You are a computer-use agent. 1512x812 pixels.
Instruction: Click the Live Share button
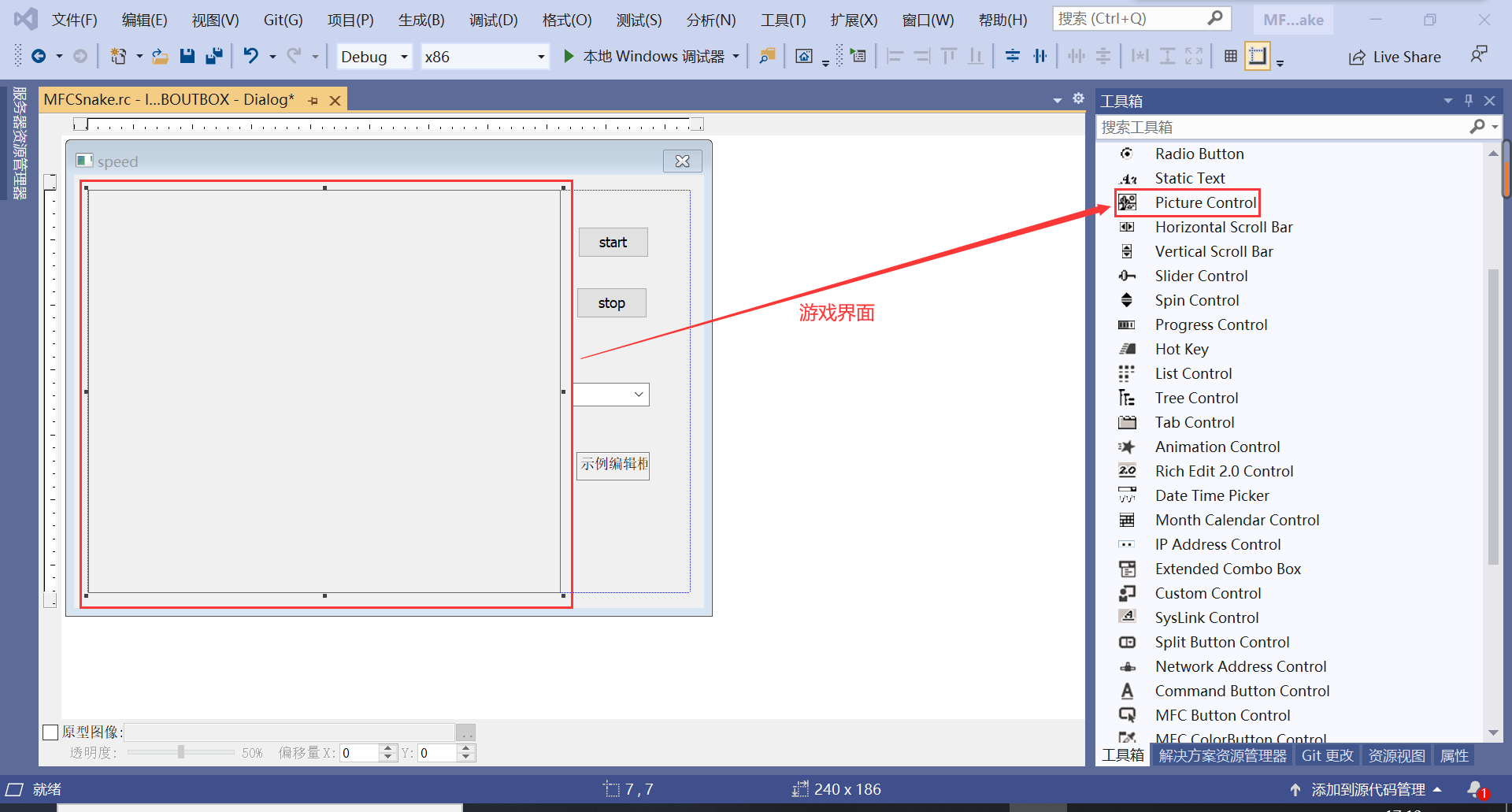[x=1395, y=57]
